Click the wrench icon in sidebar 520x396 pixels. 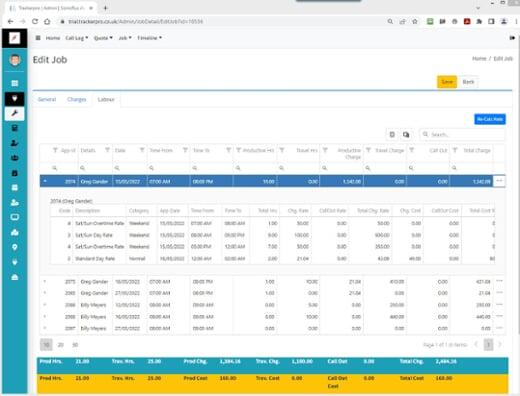coord(14,113)
